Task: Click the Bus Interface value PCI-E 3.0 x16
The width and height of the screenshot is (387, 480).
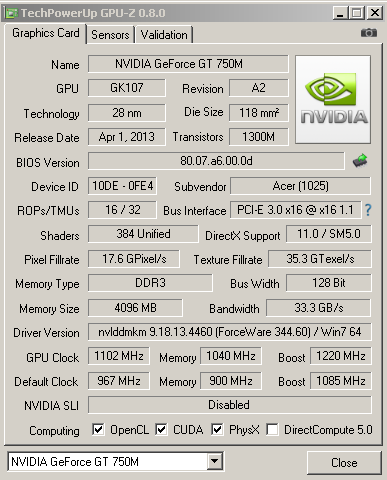Action: 295,210
